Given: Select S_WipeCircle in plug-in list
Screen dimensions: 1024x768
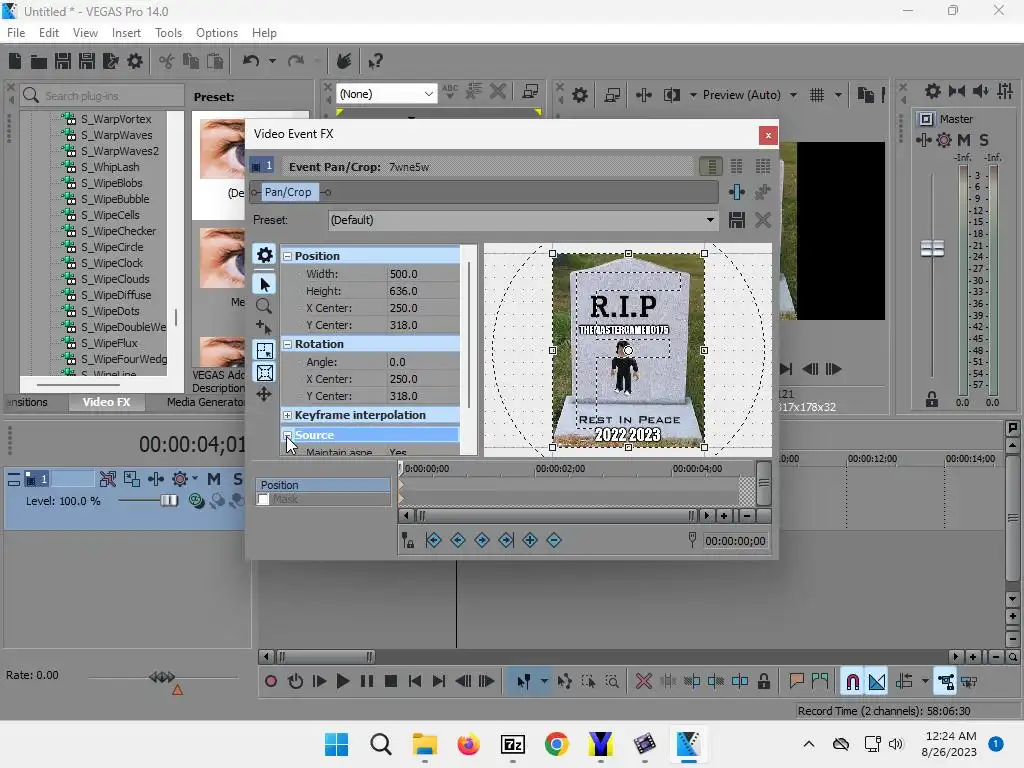Looking at the screenshot, I should pyautogui.click(x=112, y=247).
